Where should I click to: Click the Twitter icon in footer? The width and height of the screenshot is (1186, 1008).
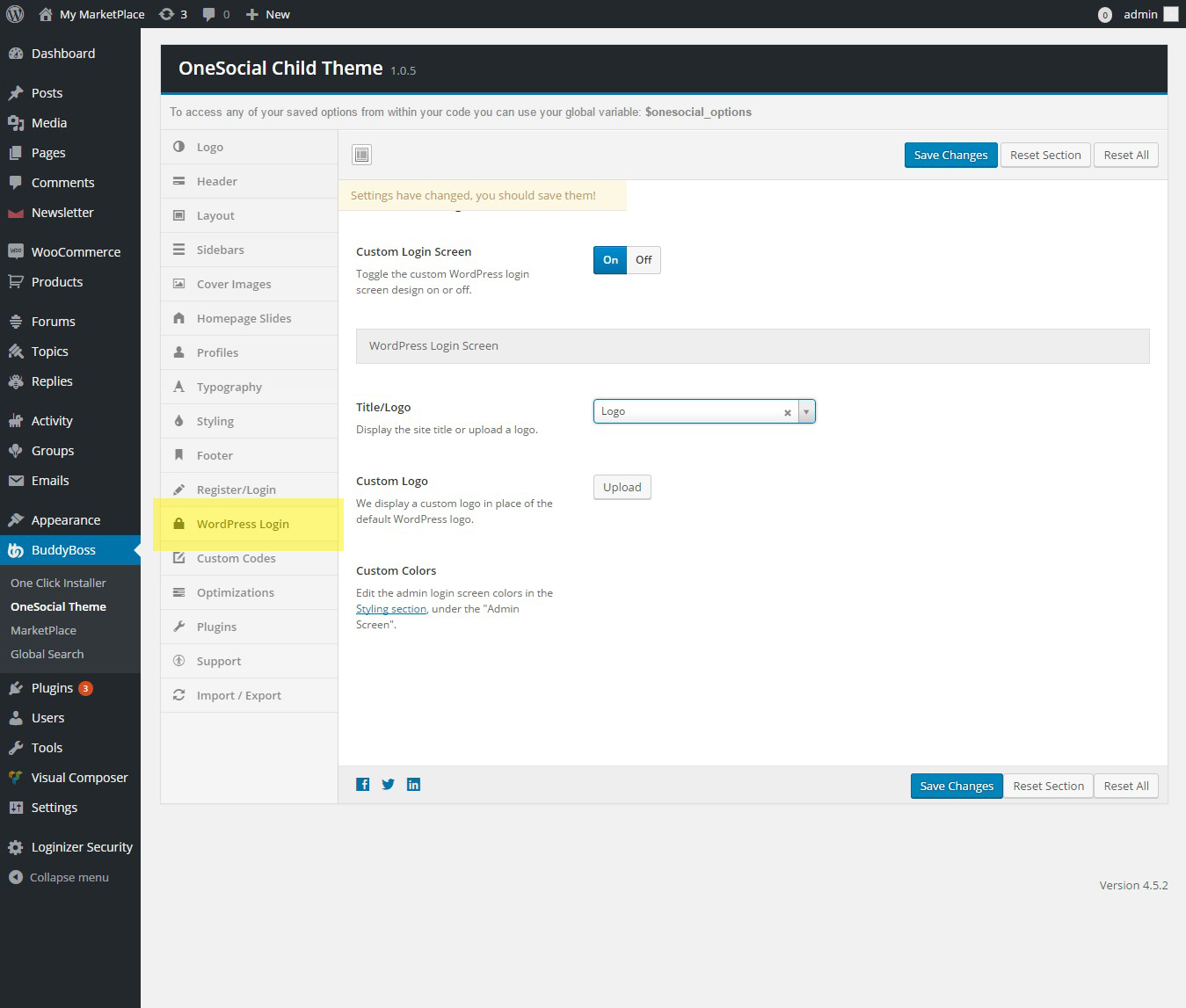point(388,785)
